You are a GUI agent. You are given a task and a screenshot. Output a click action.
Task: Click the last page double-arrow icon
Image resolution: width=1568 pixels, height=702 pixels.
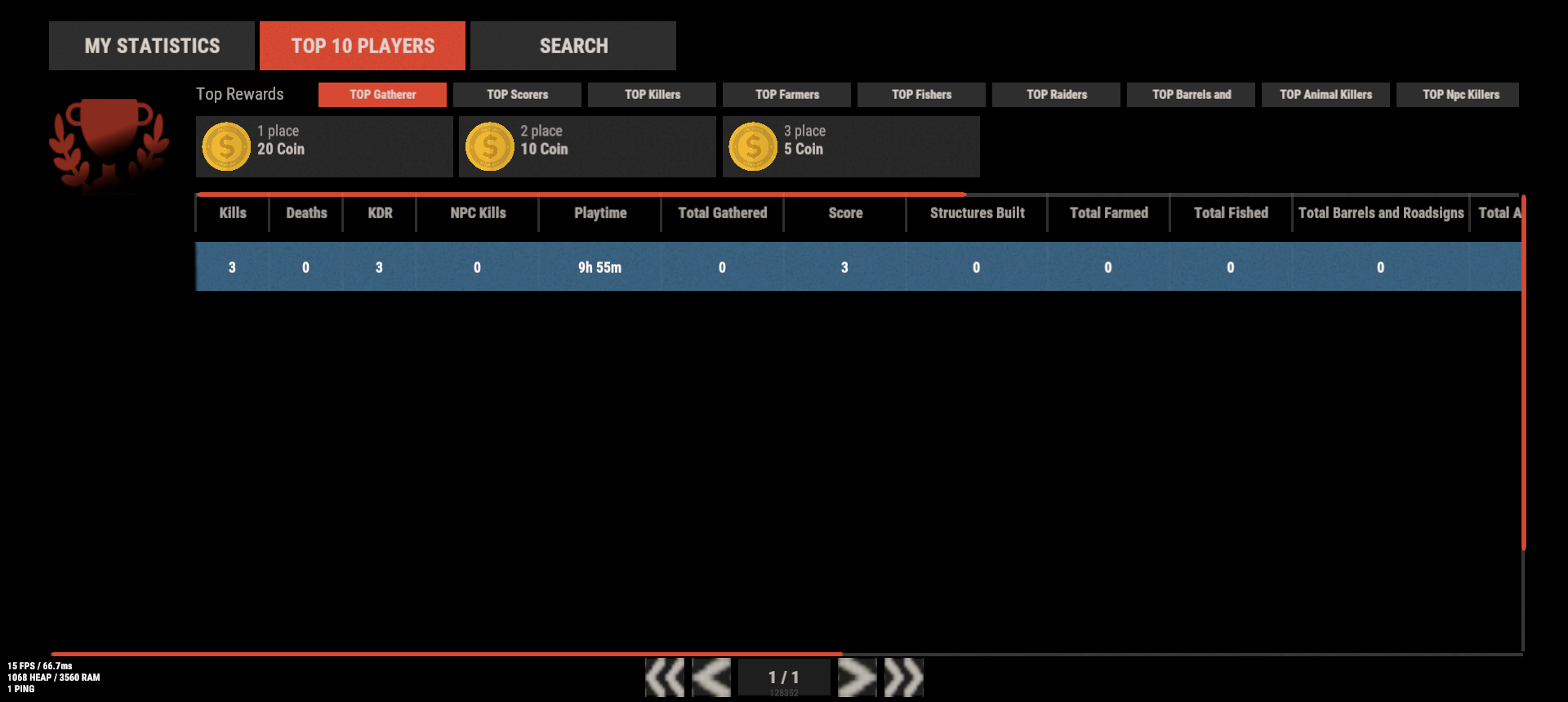[903, 677]
